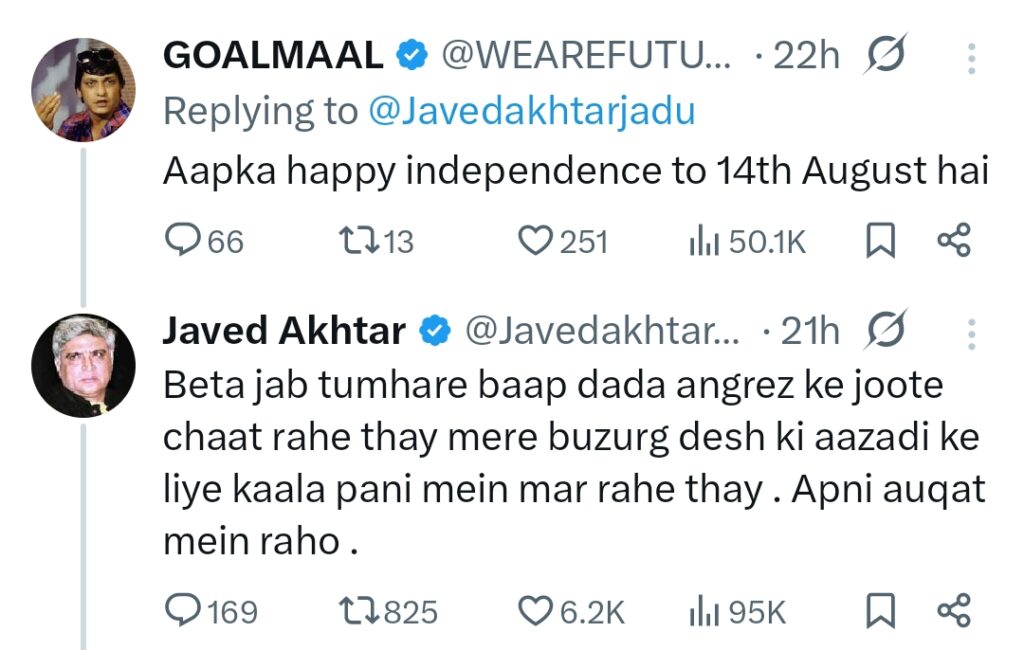The image size is (1024, 650).
Task: Share GOALMAAL's tweet
Action: (953, 242)
